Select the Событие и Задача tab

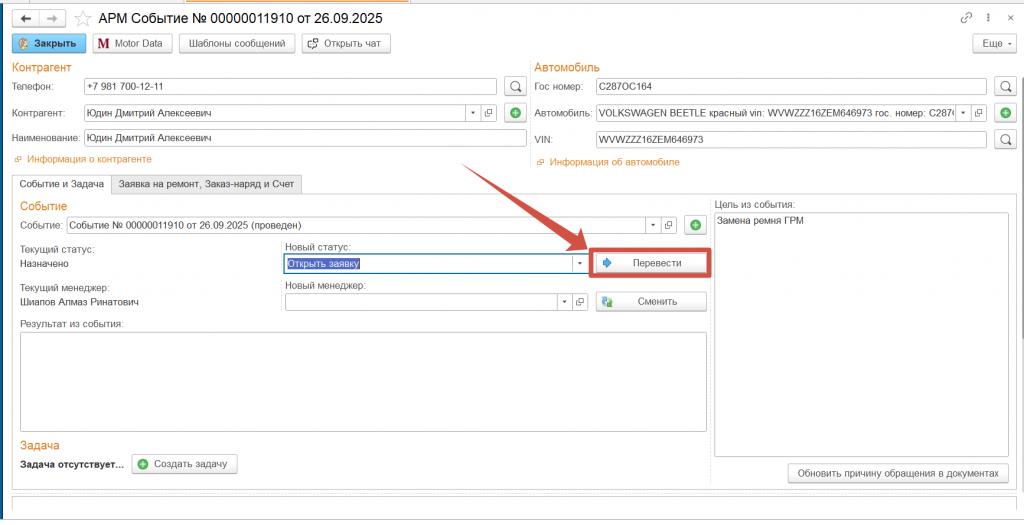point(61,184)
